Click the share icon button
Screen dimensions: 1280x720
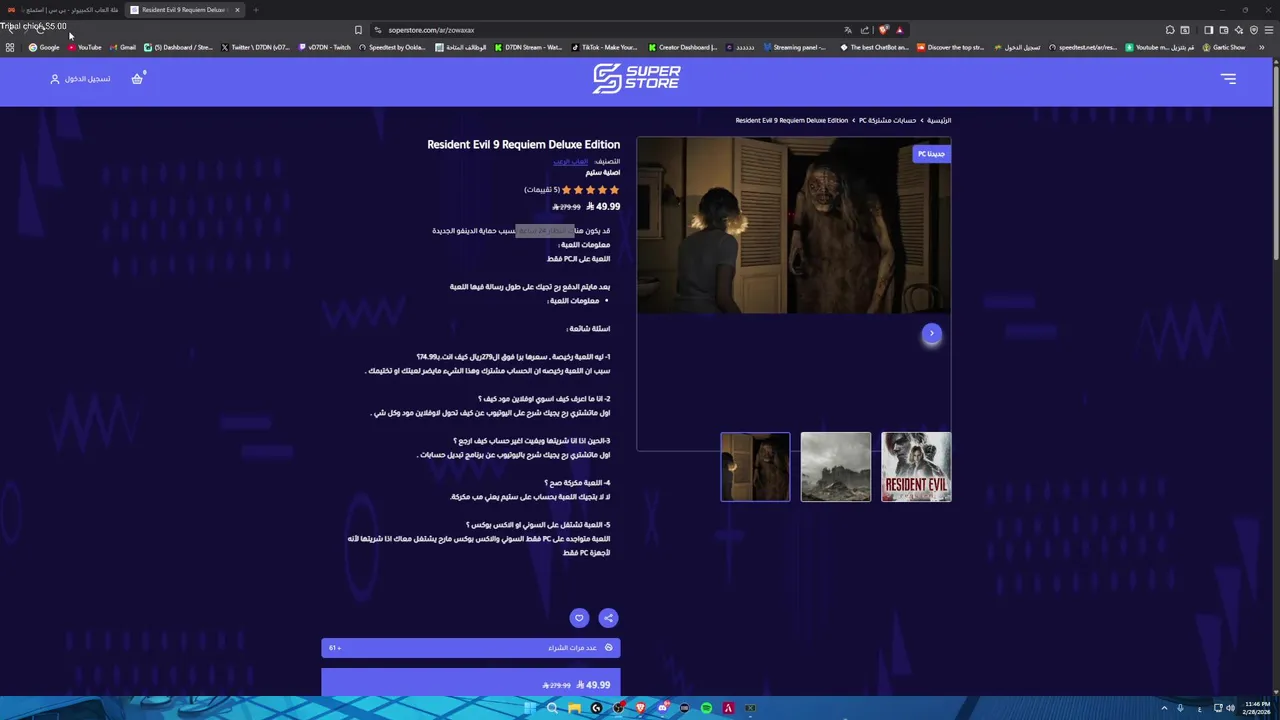point(608,618)
